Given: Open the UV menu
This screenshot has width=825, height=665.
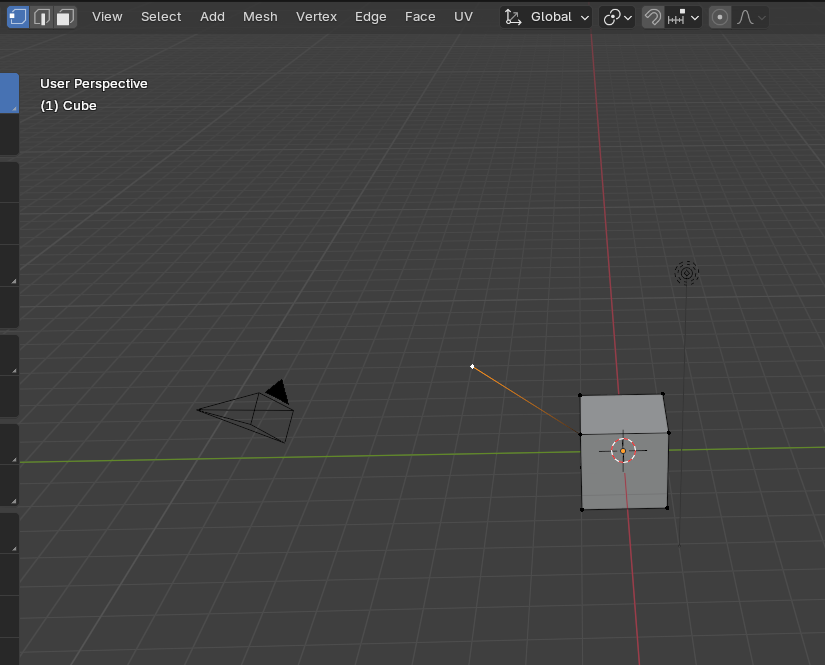Looking at the screenshot, I should pyautogui.click(x=463, y=17).
